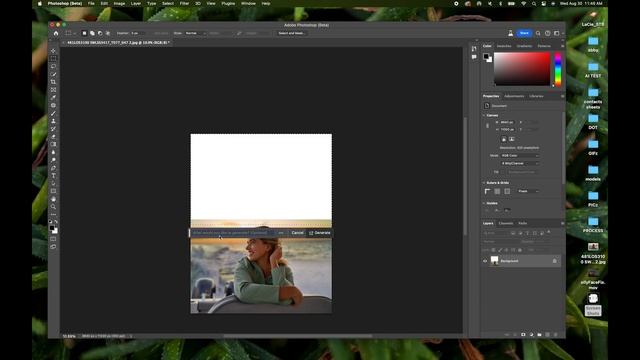640x360 pixels.
Task: Choose Add to Selection mode
Action: click(x=92, y=33)
